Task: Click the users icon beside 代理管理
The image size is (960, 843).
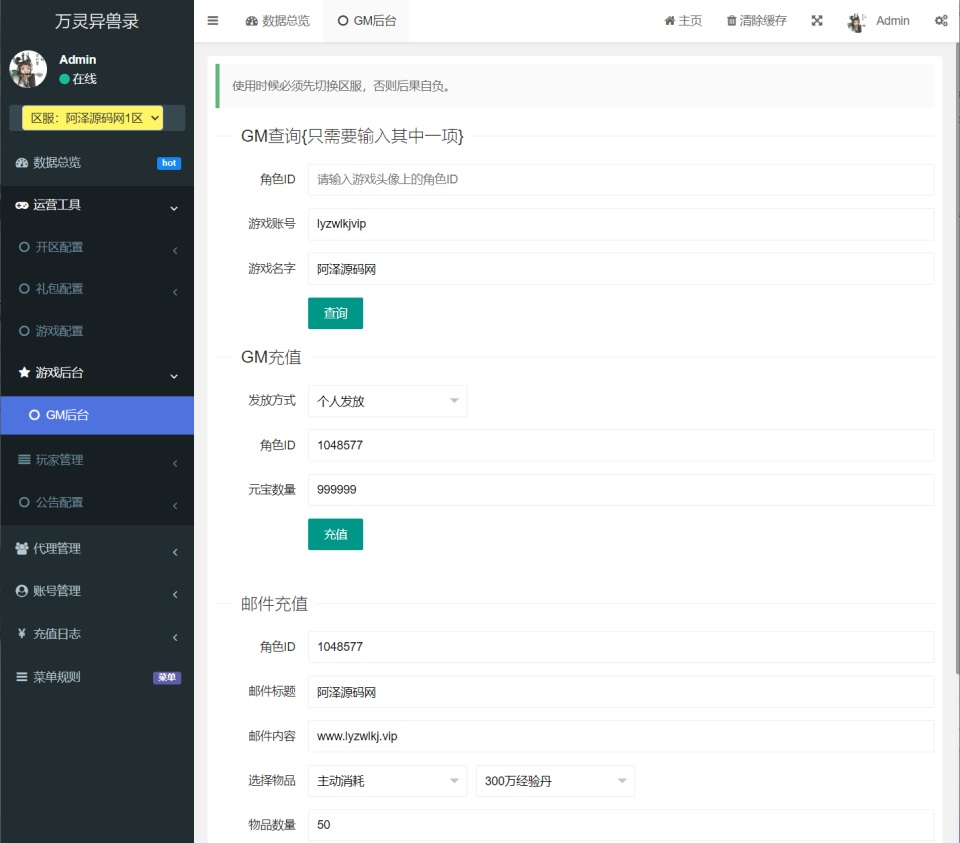Action: (x=22, y=549)
